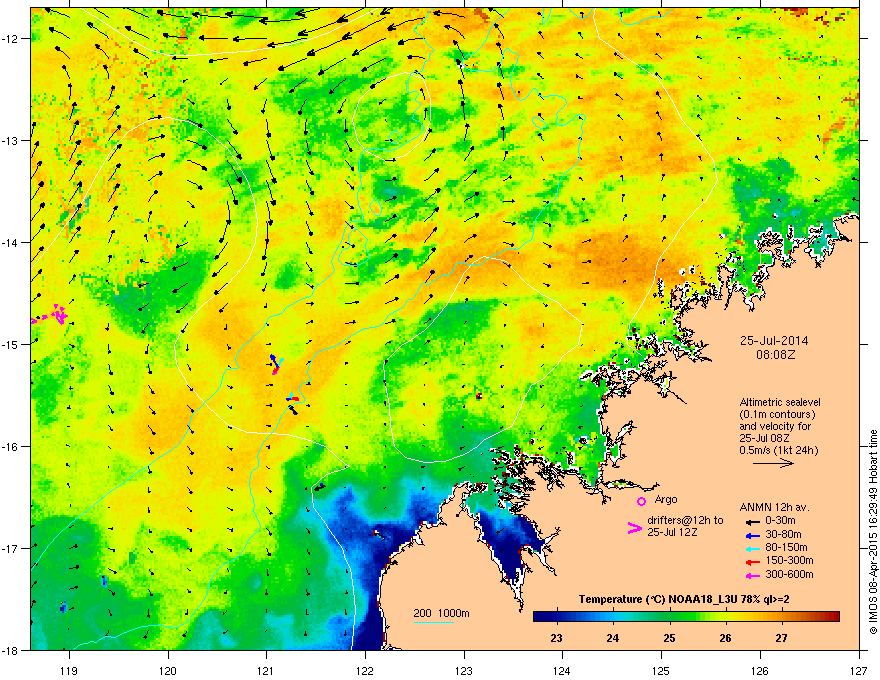Click the '26' color bar tick label
Image resolution: width=880 pixels, height=680 pixels.
point(726,638)
